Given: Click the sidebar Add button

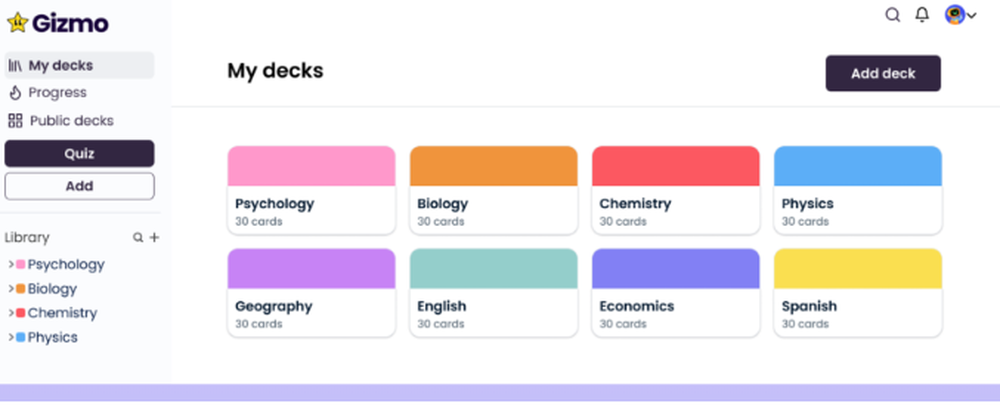Looking at the screenshot, I should click(79, 186).
